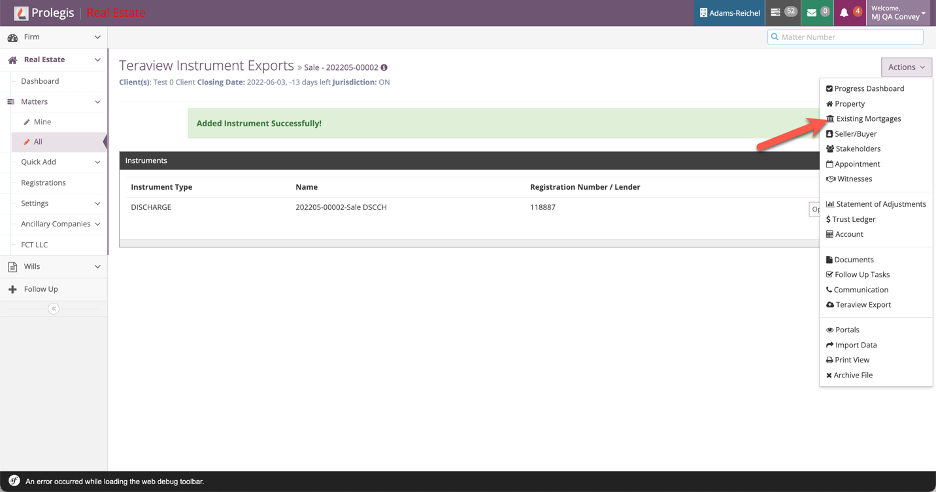This screenshot has height=492, width=936.
Task: Select Statement of Adjustments menu entry
Action: [x=880, y=204]
